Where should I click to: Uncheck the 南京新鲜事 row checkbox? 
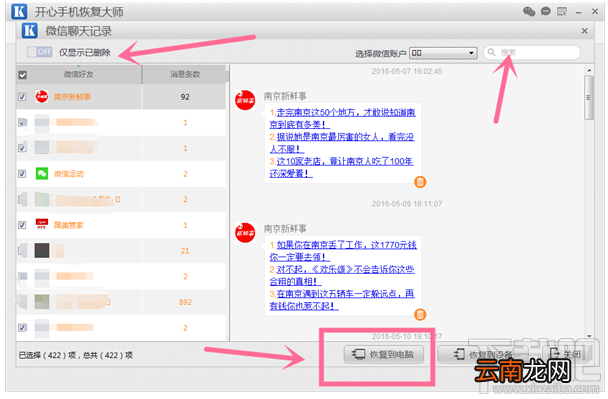[x=22, y=97]
